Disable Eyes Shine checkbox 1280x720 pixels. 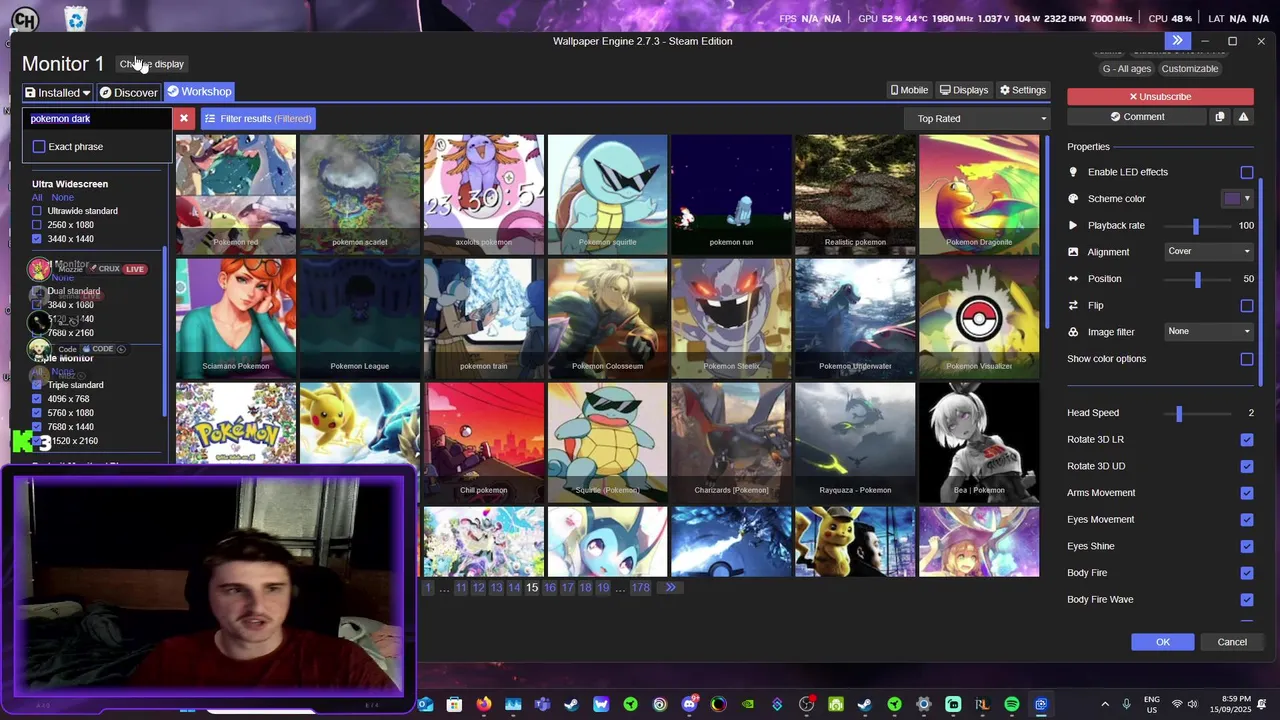[1247, 546]
